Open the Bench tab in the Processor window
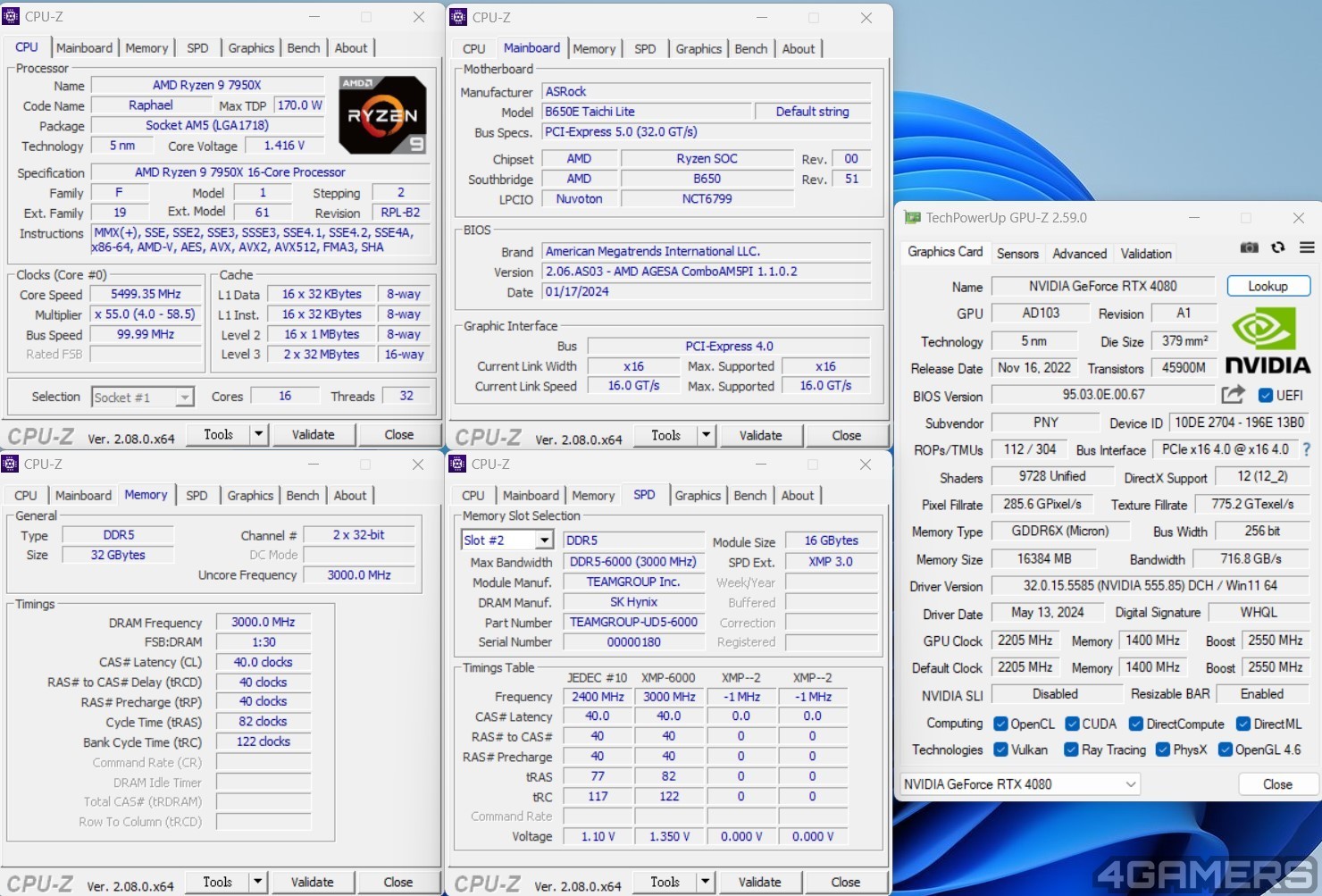This screenshot has height=896, width=1322. point(304,48)
